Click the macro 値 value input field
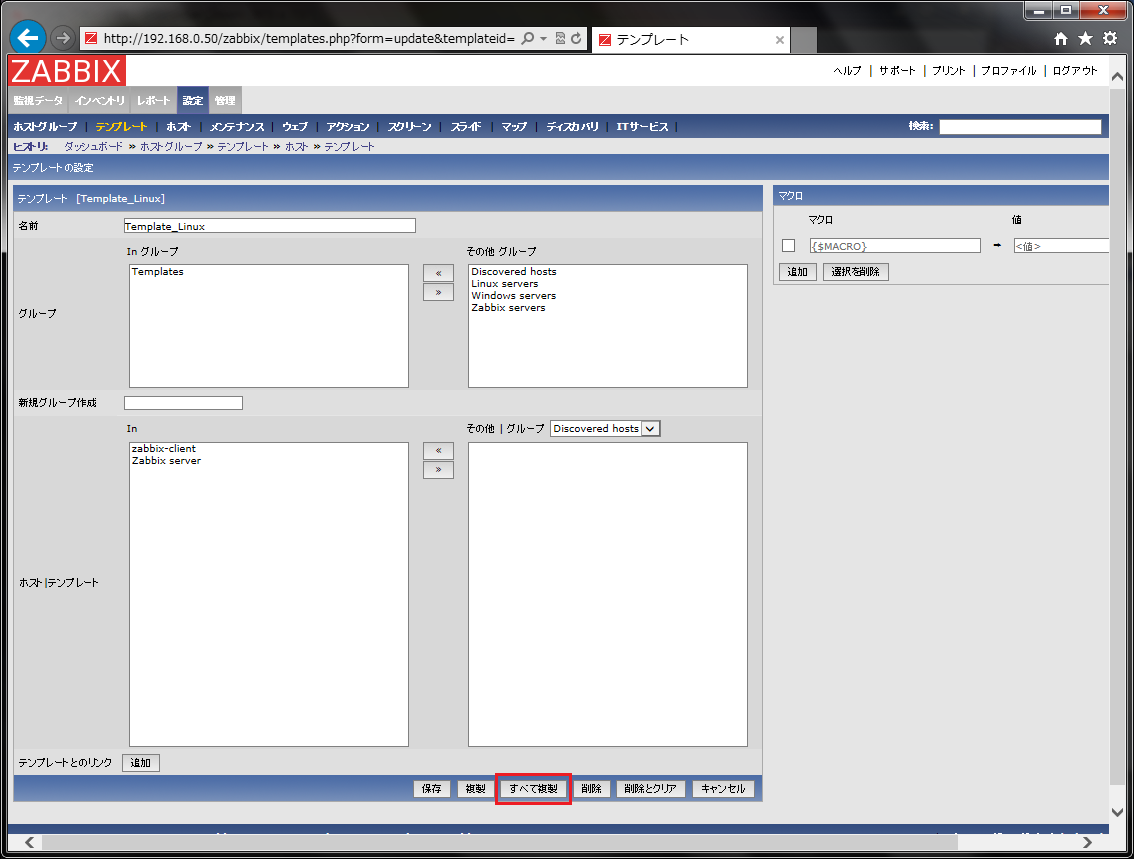The image size is (1134, 859). point(1061,246)
